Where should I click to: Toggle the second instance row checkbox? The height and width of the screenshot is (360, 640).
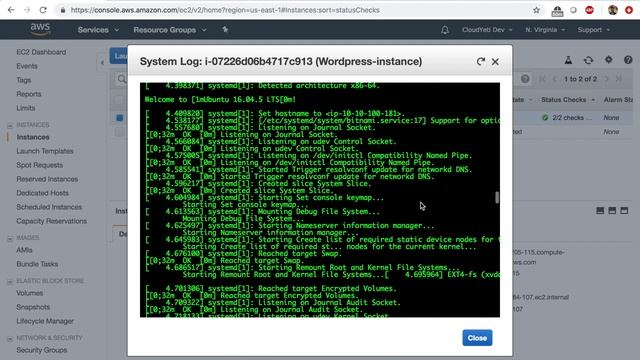coord(119,132)
